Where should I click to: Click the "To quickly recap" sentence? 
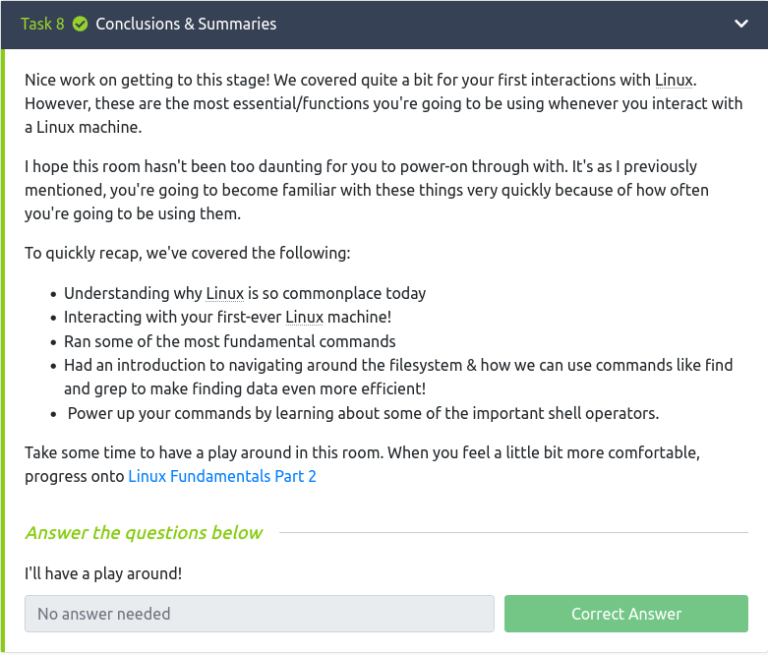(187, 253)
